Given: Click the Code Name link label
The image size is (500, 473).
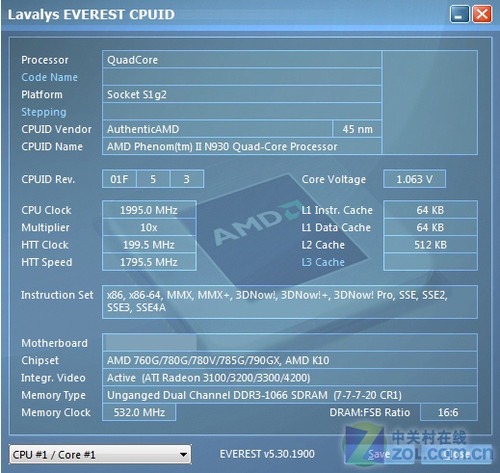Looking at the screenshot, I should tap(49, 77).
